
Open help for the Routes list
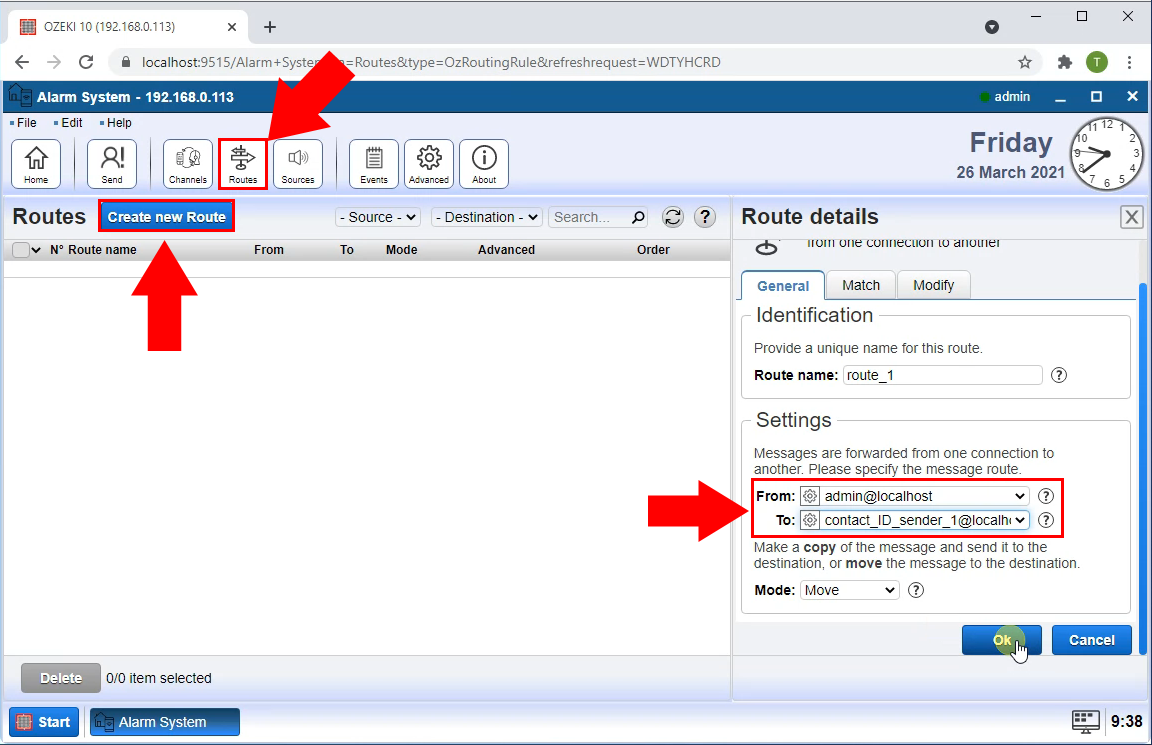pos(705,217)
